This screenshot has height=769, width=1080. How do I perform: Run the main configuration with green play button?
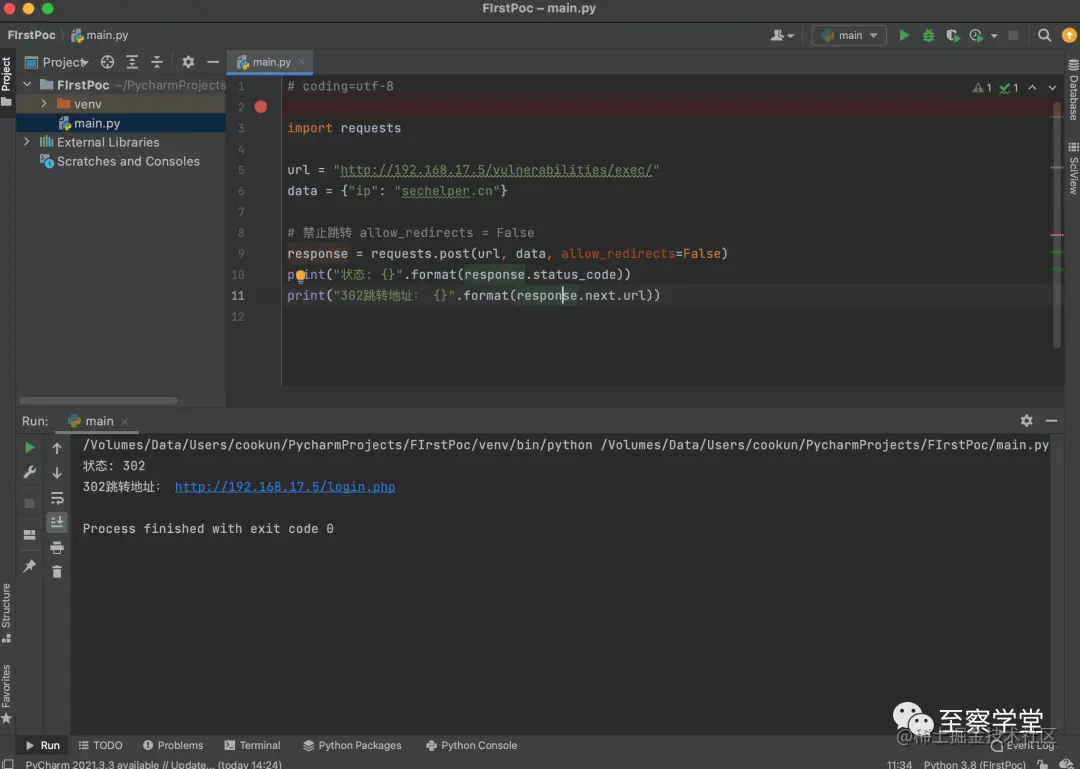pyautogui.click(x=904, y=35)
